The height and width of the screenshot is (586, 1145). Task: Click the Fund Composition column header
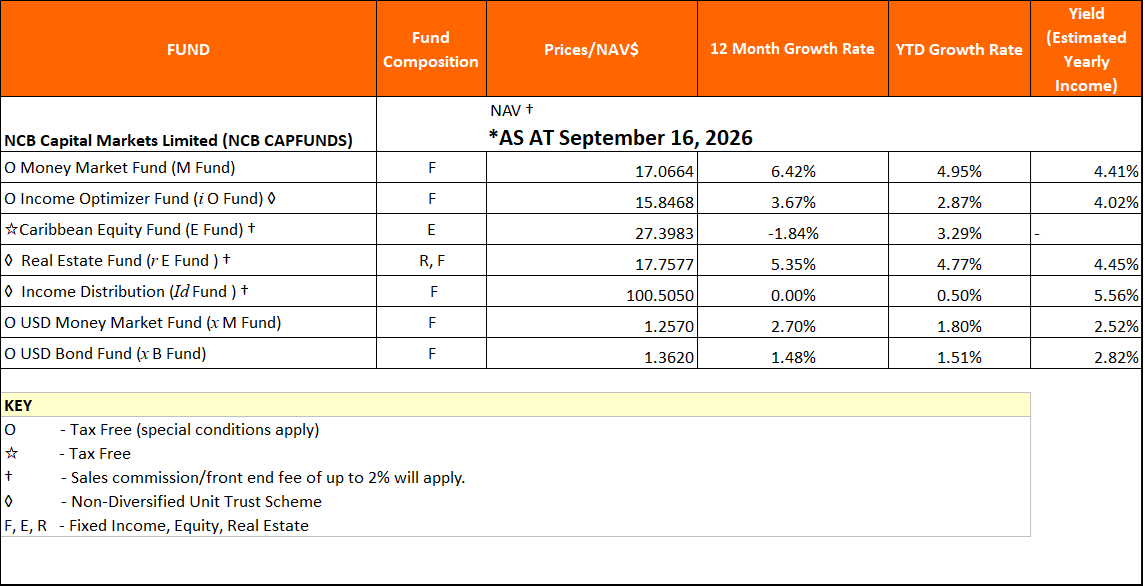pyautogui.click(x=431, y=50)
